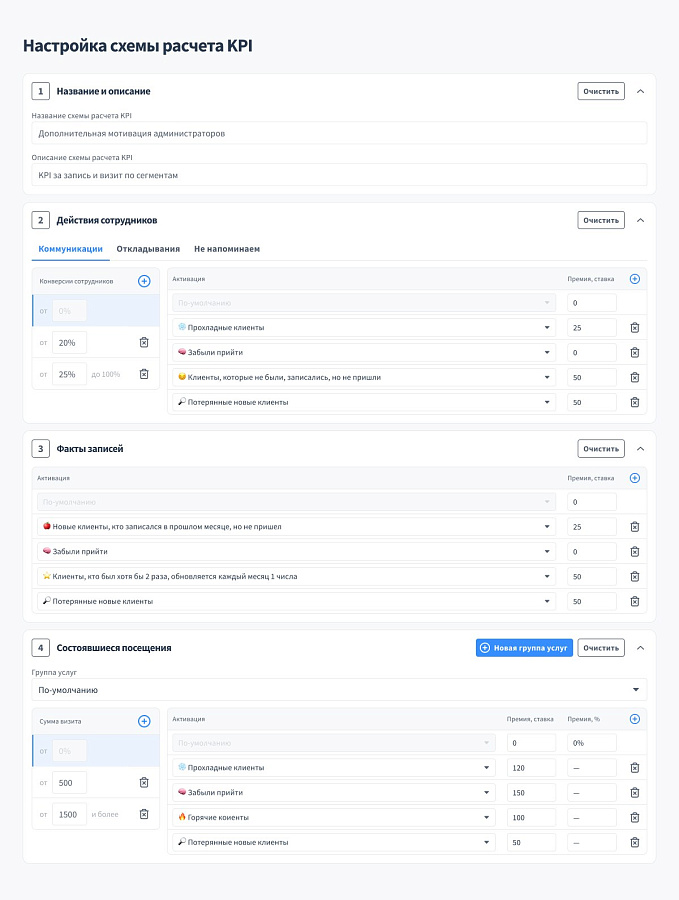Edit the 0% default bonus percent field

click(592, 743)
